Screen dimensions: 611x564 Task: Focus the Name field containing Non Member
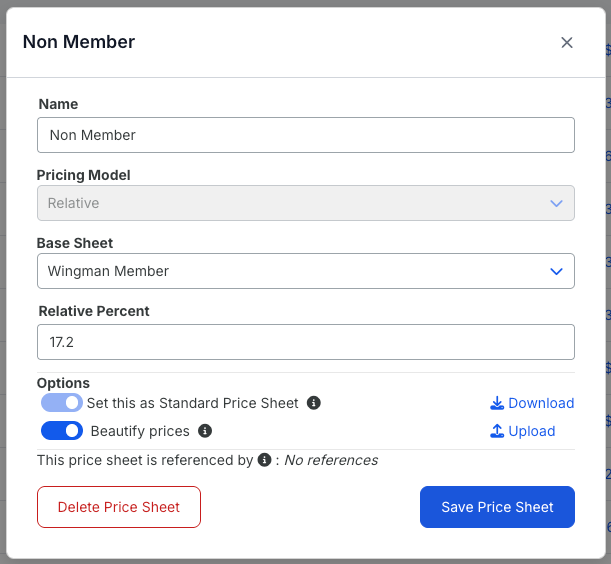point(306,135)
